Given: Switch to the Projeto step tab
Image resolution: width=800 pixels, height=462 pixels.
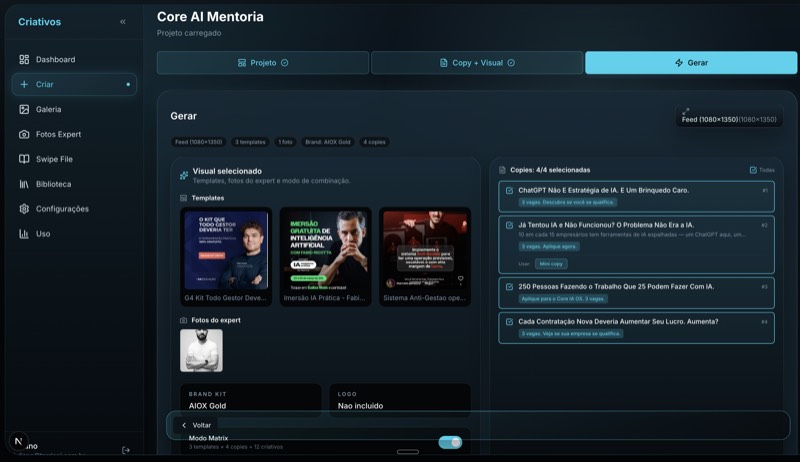Looking at the screenshot, I should point(263,63).
